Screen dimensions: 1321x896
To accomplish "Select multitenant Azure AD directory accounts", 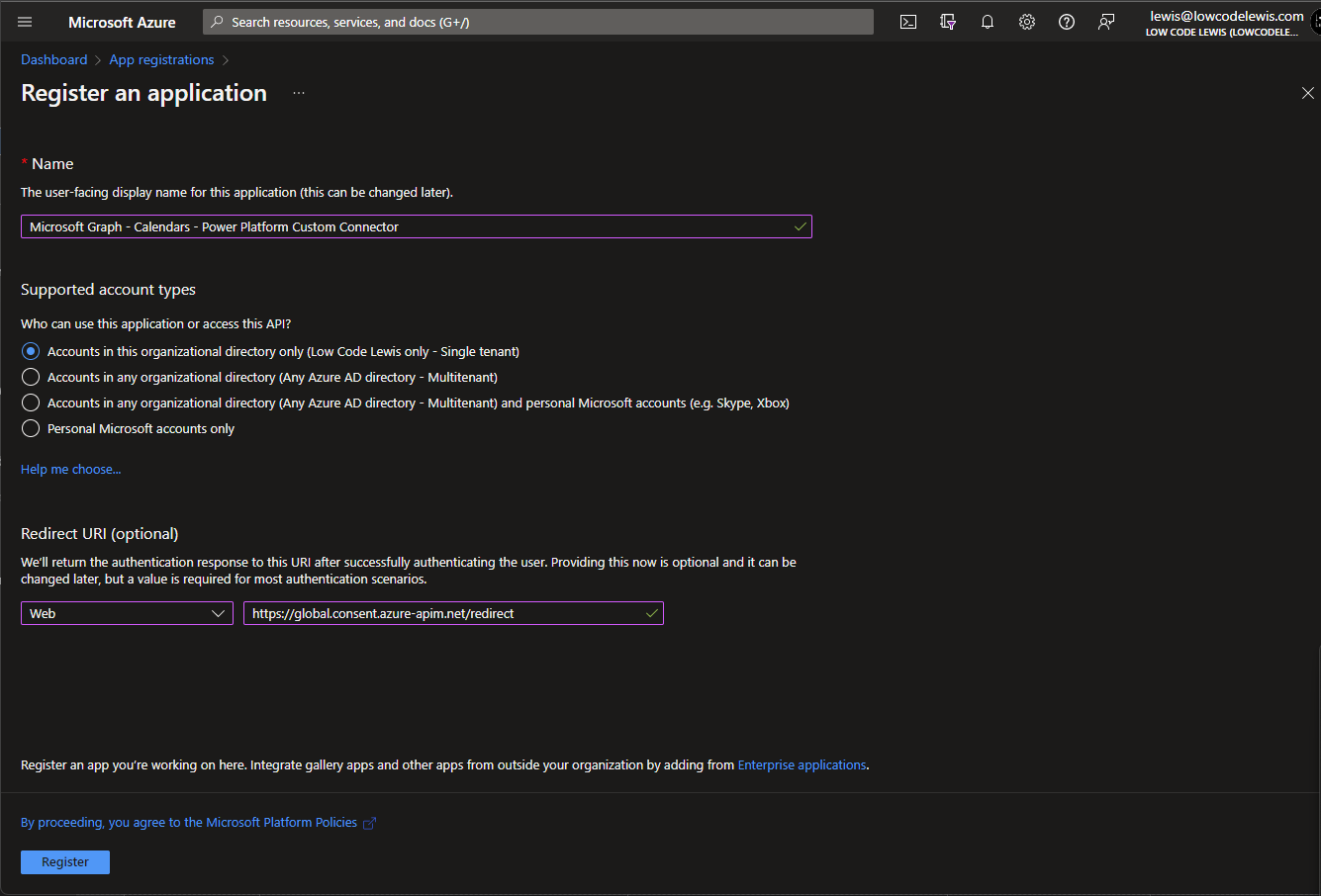I will 30,377.
